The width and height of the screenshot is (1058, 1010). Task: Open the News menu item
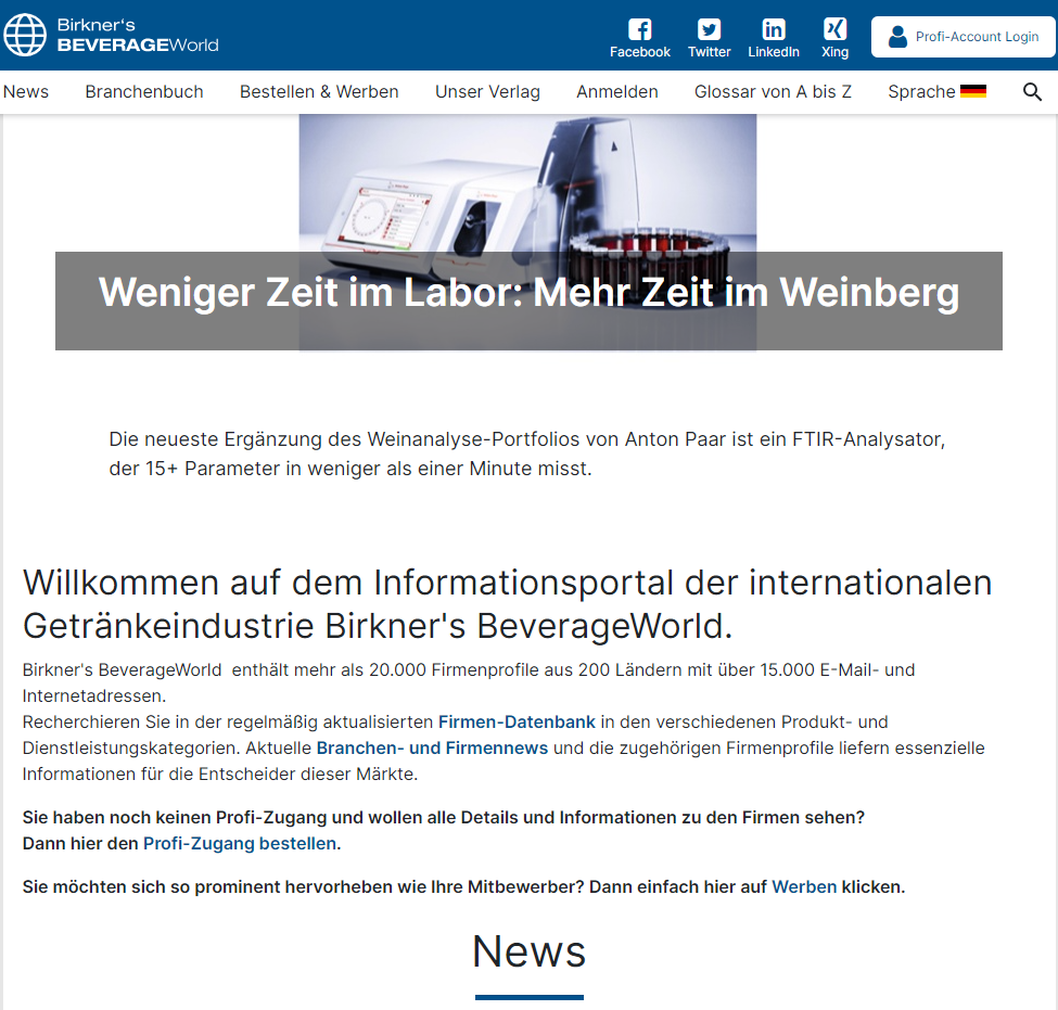[26, 92]
